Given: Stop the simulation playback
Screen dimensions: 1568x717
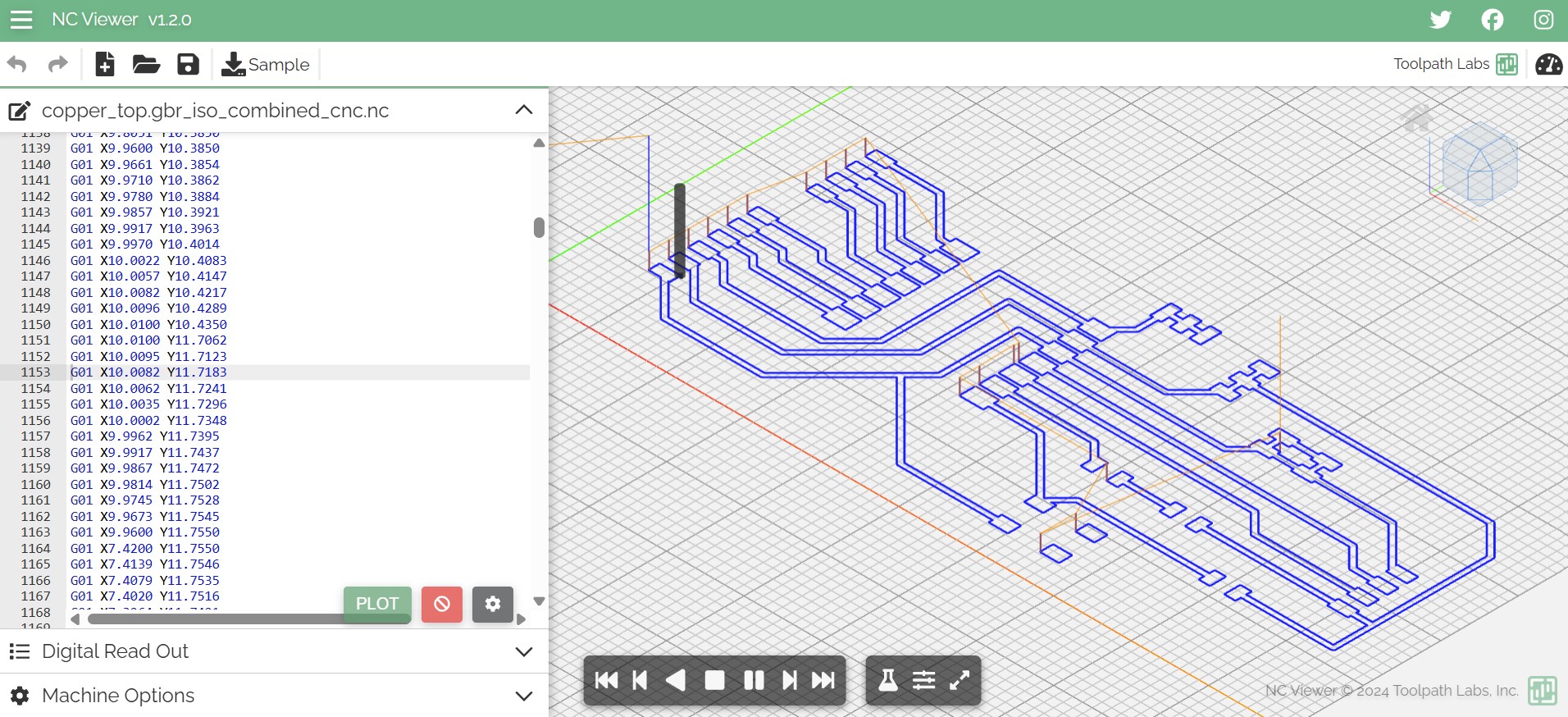Looking at the screenshot, I should tap(715, 680).
